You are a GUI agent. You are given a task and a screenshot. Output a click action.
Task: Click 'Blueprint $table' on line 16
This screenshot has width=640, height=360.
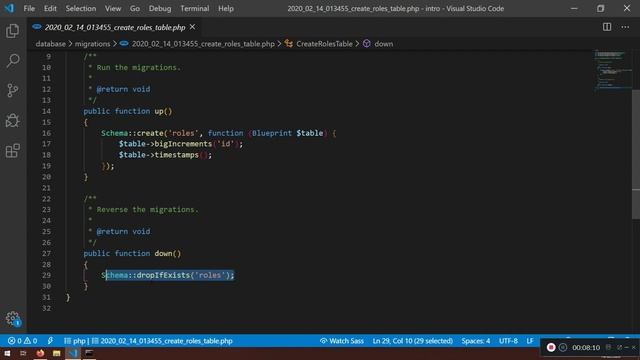pyautogui.click(x=287, y=133)
